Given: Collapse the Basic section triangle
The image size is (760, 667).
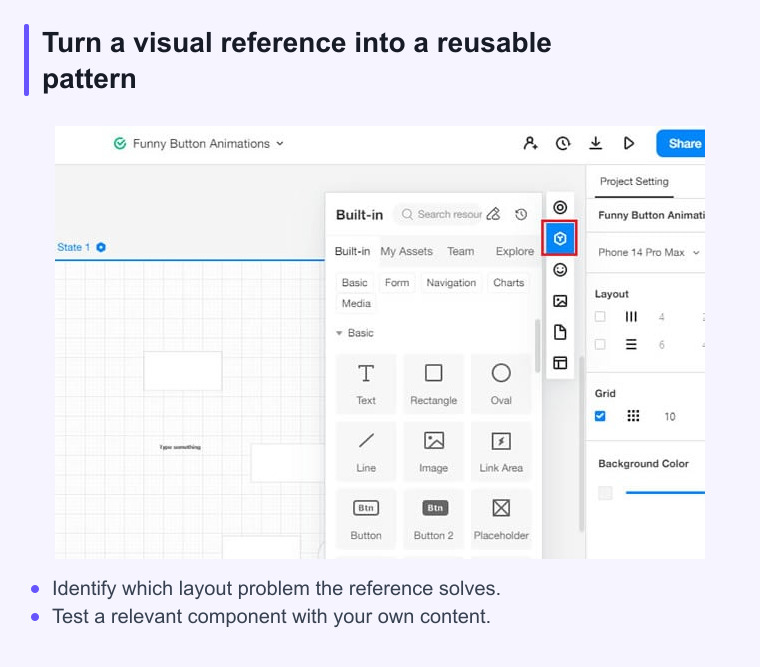Looking at the screenshot, I should (x=339, y=333).
